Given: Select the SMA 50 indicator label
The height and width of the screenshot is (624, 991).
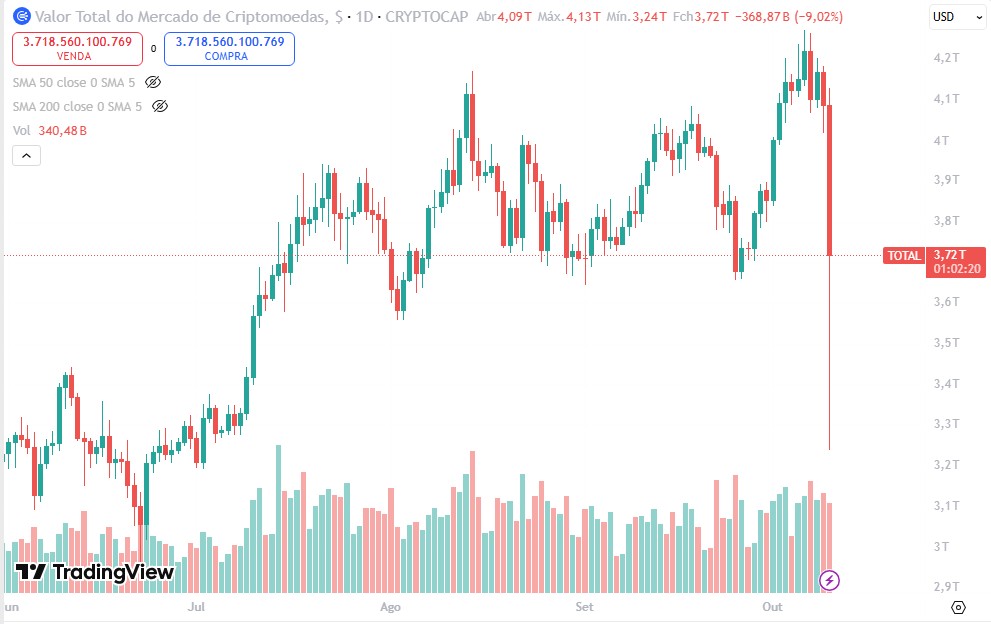Looking at the screenshot, I should point(74,82).
